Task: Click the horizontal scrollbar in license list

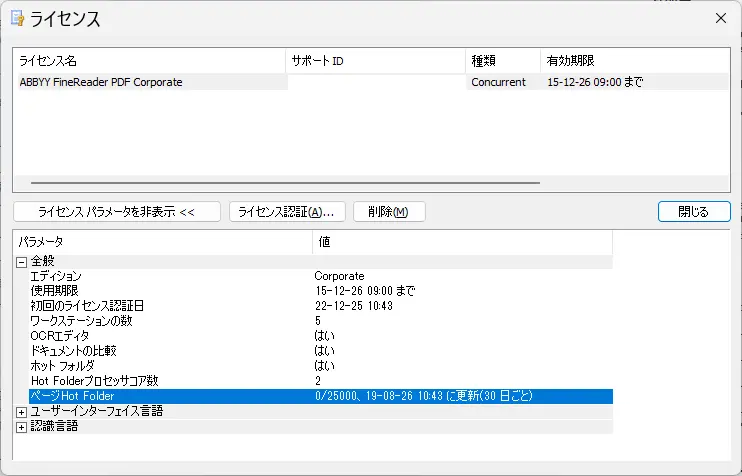Action: [x=285, y=183]
